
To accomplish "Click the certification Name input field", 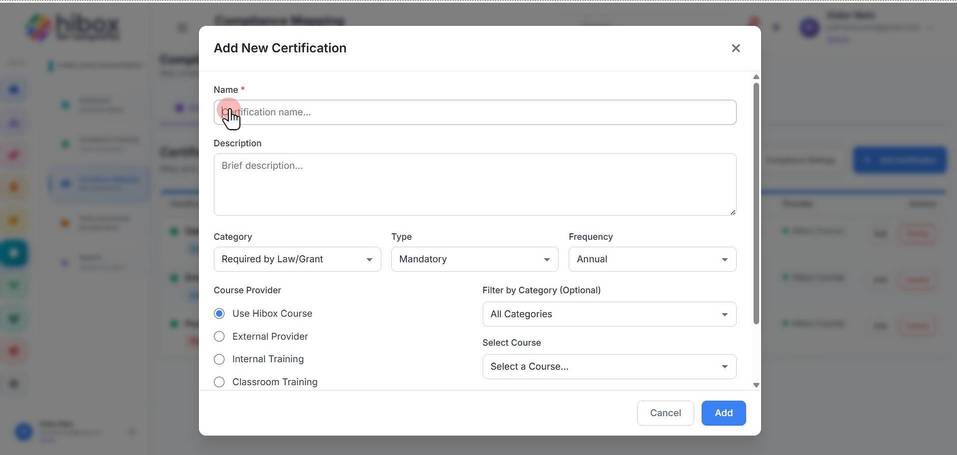I will 475,112.
